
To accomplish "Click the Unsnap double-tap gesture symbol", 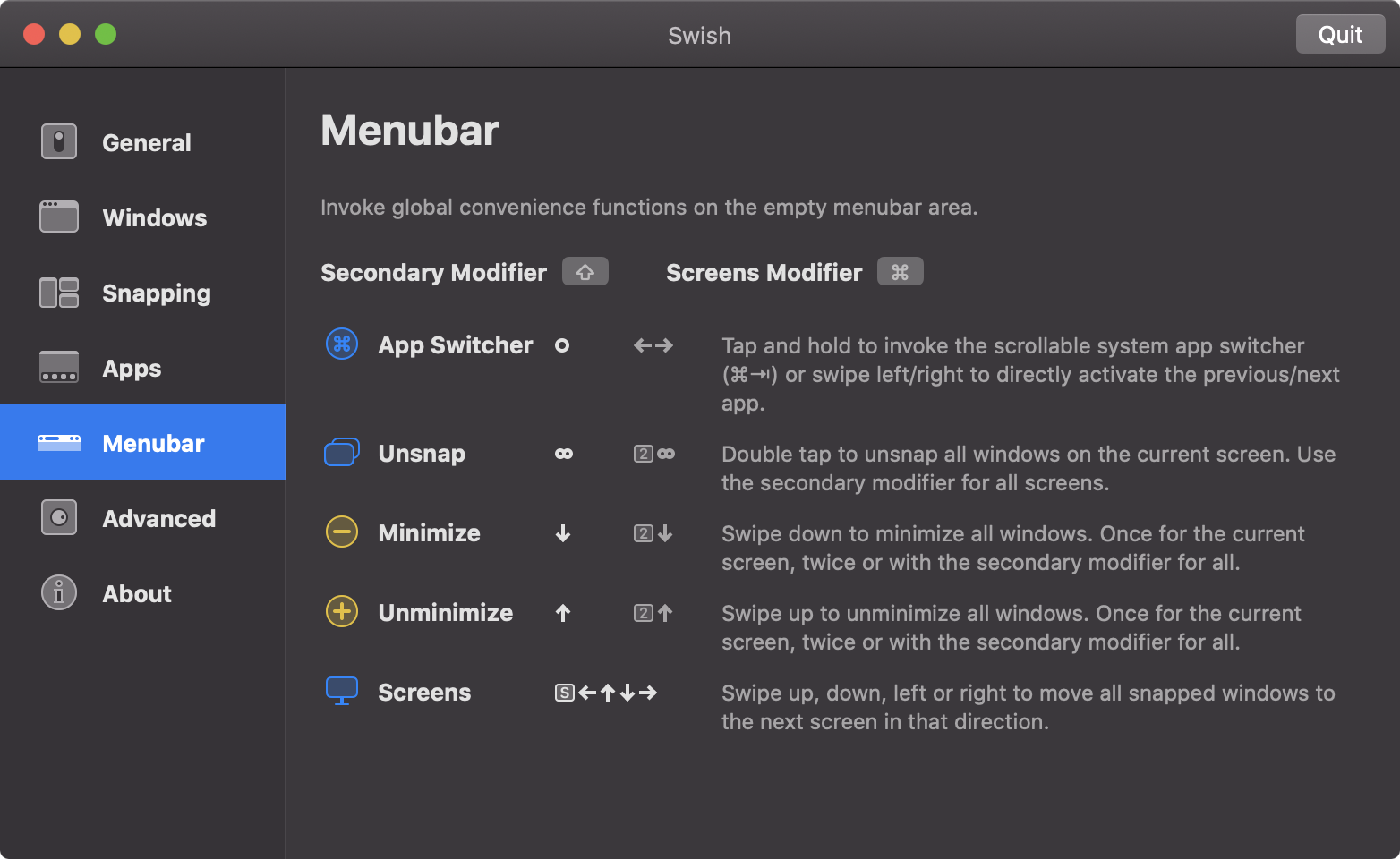I will click(x=564, y=454).
